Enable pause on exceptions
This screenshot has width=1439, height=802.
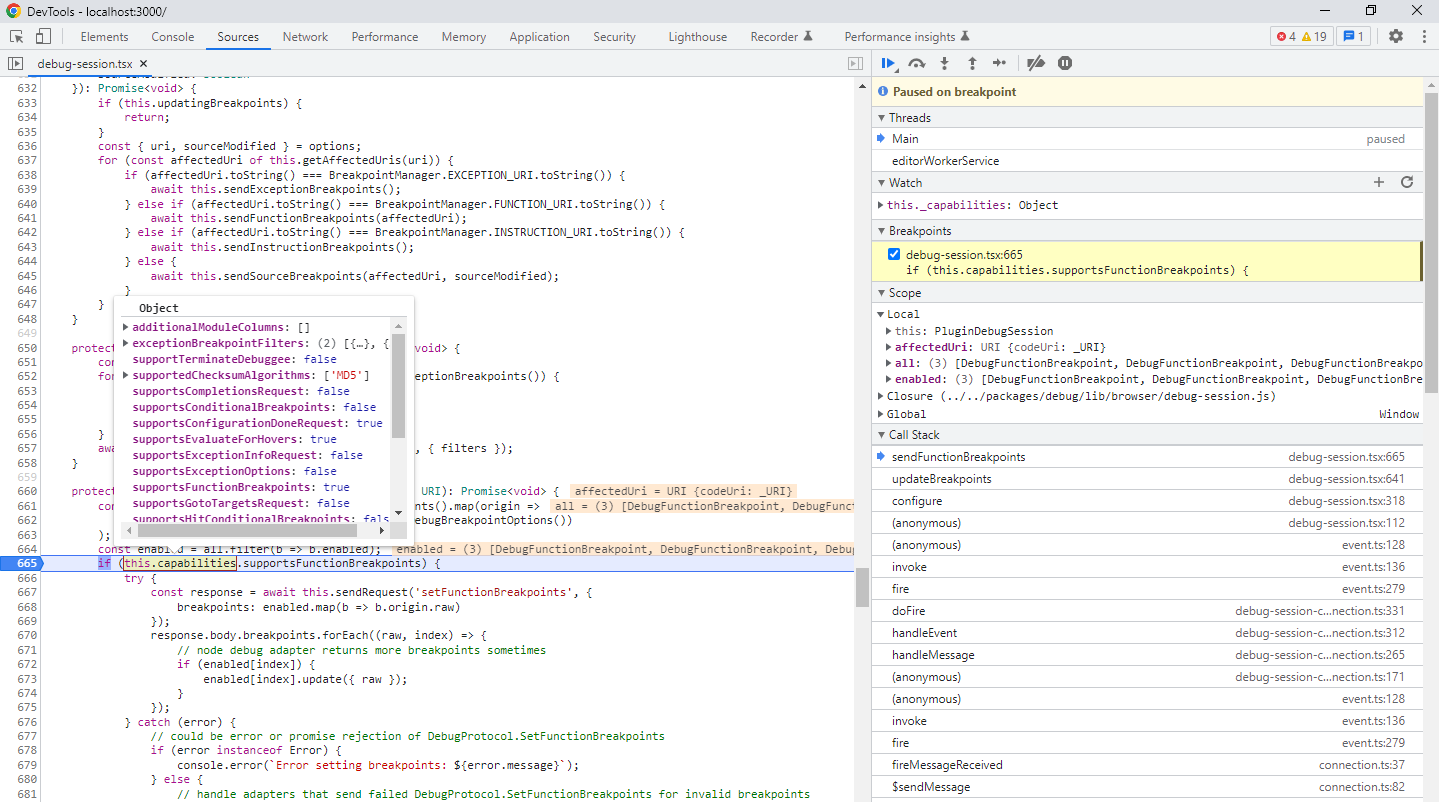click(x=1064, y=62)
